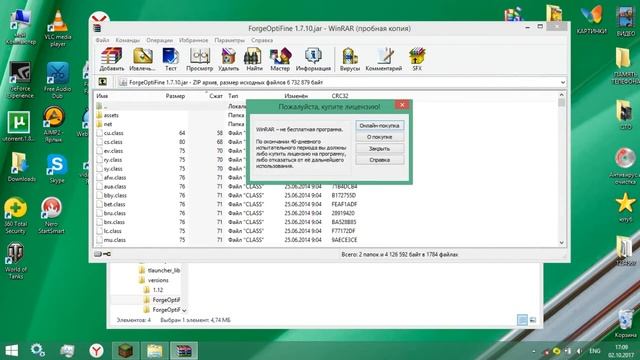
Task: Switch Explorer to large icons view
Action: pyautogui.click(x=533, y=320)
